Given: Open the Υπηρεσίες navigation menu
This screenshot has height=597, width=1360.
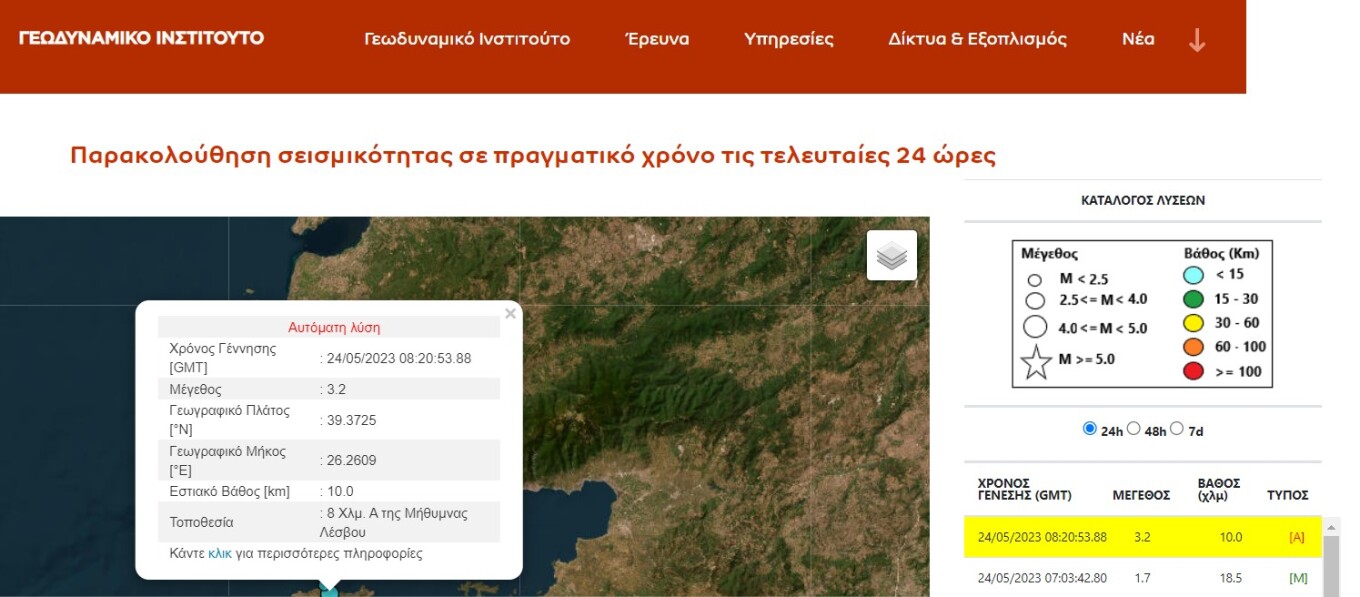Looking at the screenshot, I should 788,40.
